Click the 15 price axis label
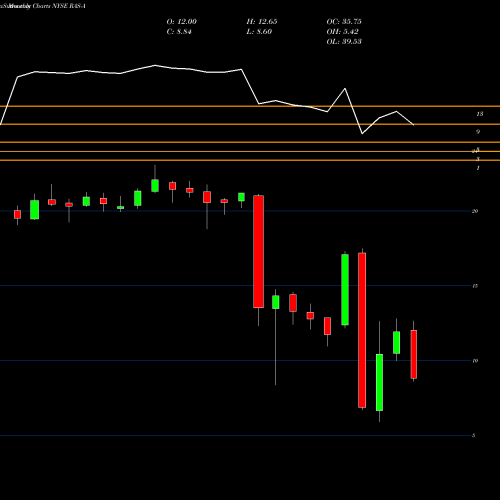Image resolution: width=500 pixels, height=500 pixels. [475, 286]
